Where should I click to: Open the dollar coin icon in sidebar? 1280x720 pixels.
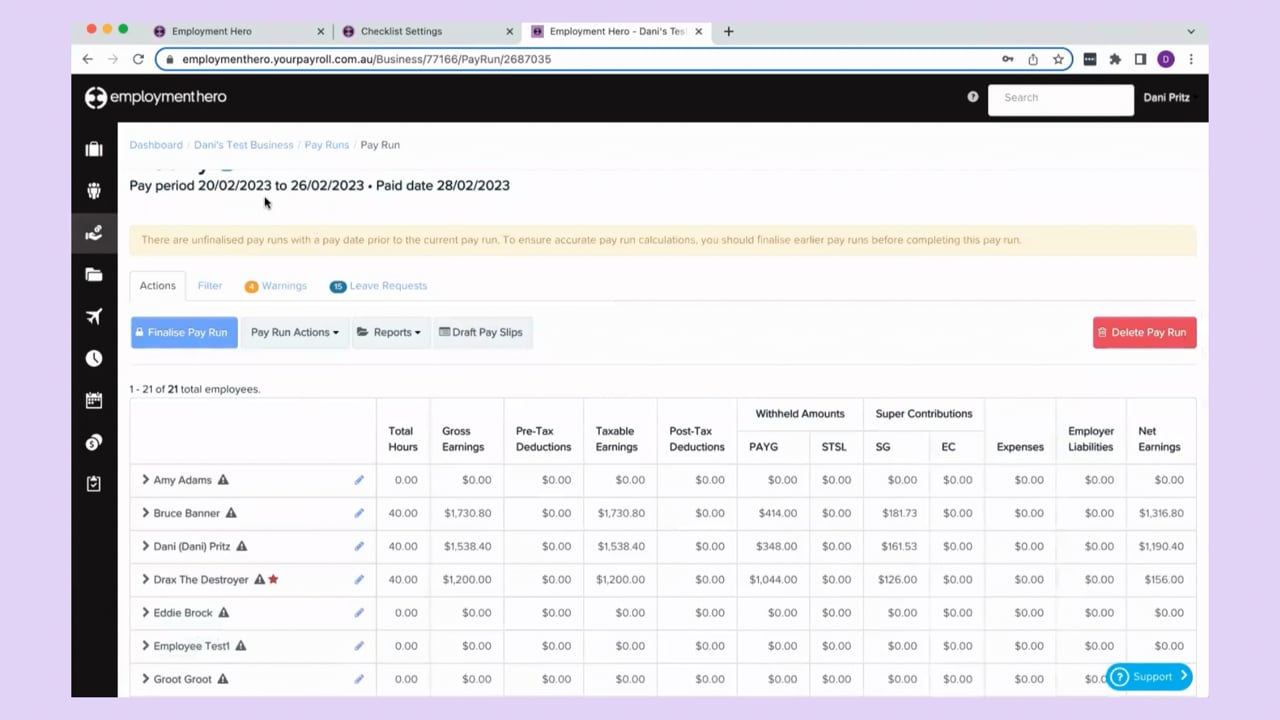(x=94, y=442)
